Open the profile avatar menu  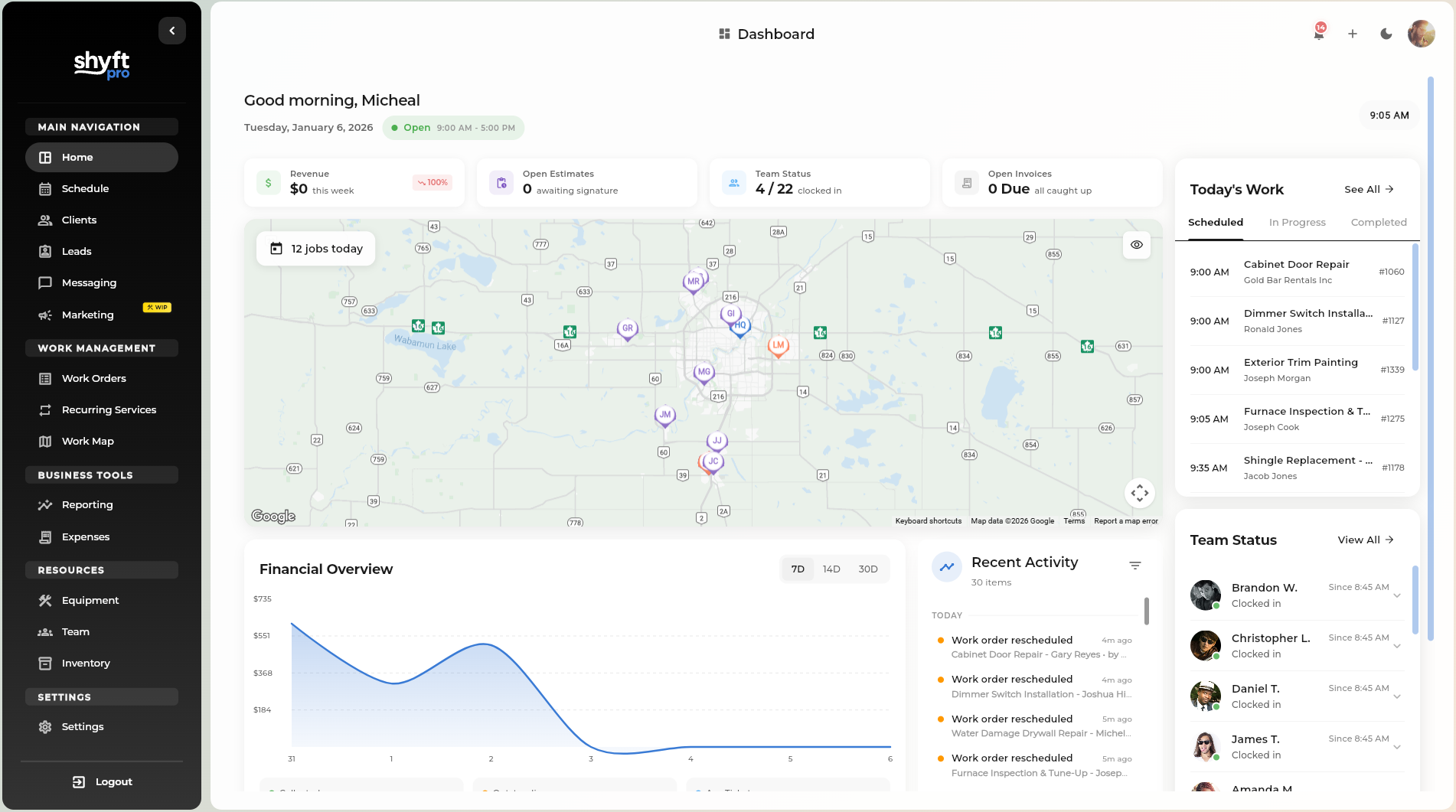point(1421,34)
